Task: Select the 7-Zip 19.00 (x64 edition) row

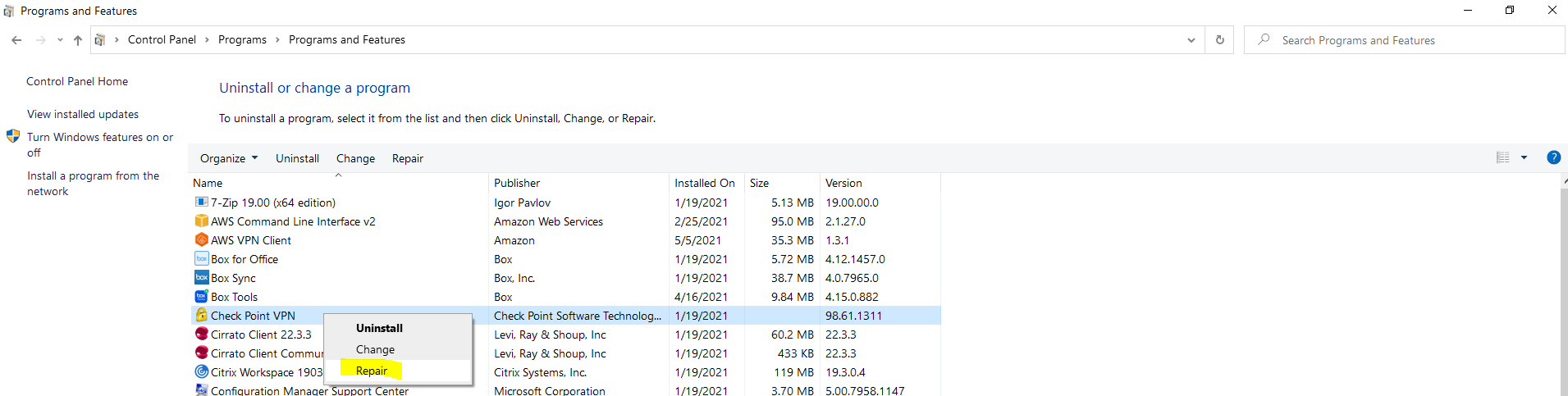Action: pyautogui.click(x=565, y=203)
